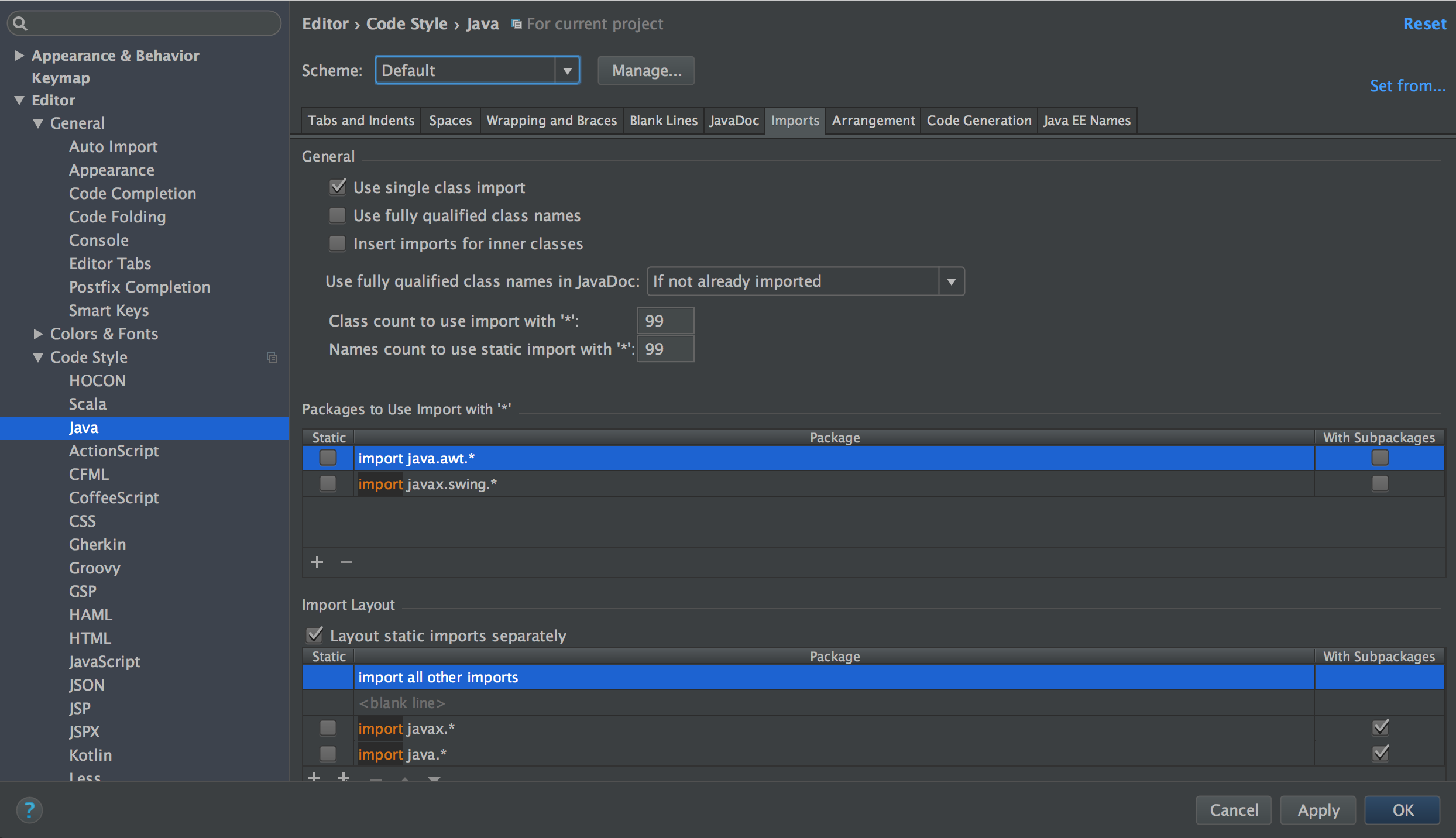Screen dimensions: 1456x838
Task: Click second plus icon under Import Layout table
Action: 344,777
